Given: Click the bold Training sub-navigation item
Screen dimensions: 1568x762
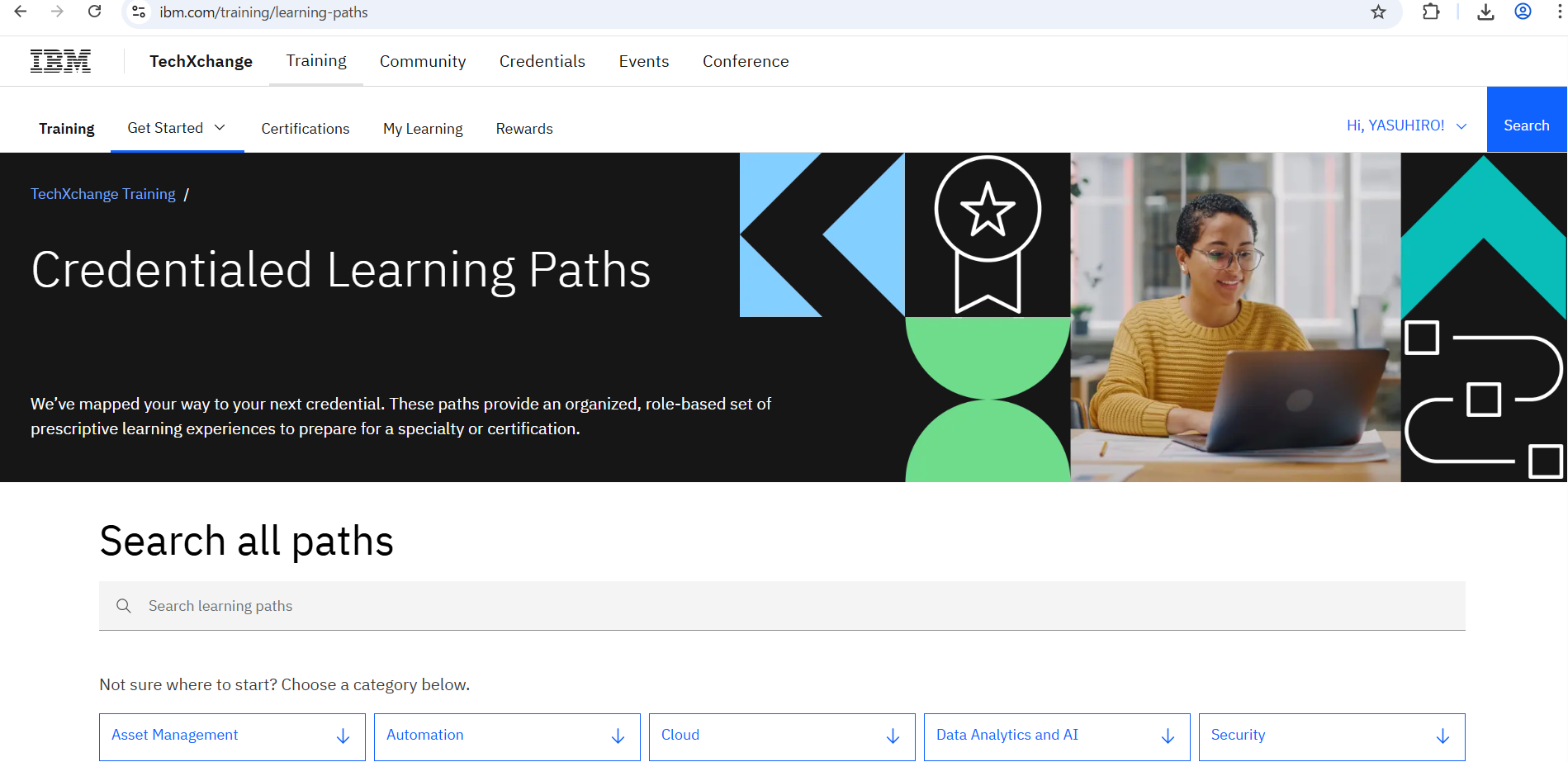Looking at the screenshot, I should tap(67, 129).
